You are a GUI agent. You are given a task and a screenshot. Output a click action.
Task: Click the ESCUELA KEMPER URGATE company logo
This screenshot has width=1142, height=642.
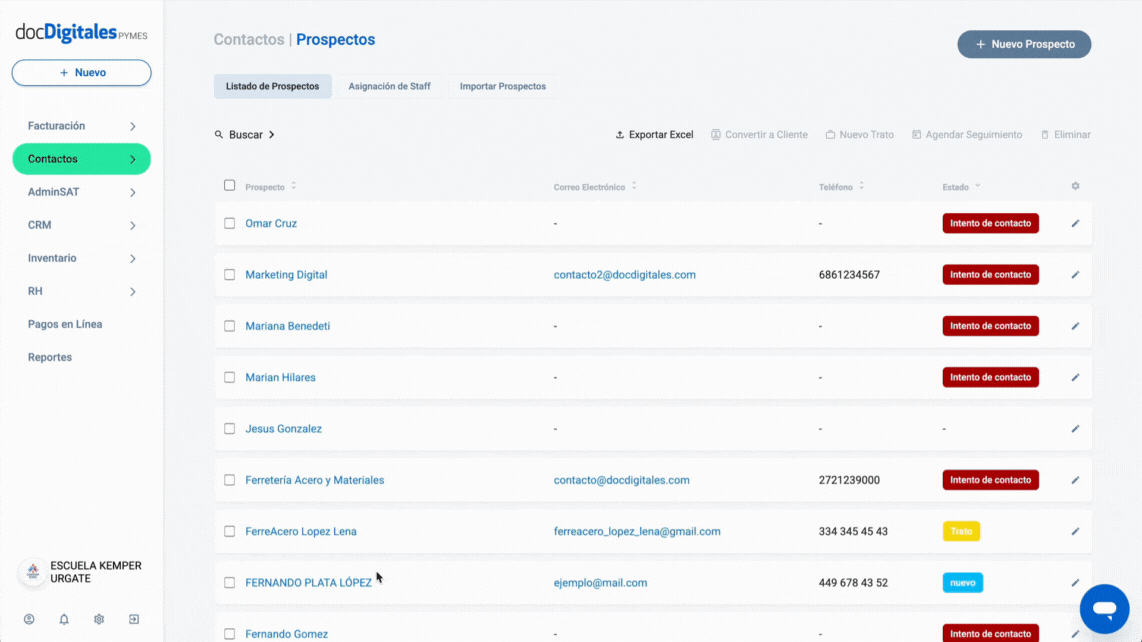(x=32, y=572)
